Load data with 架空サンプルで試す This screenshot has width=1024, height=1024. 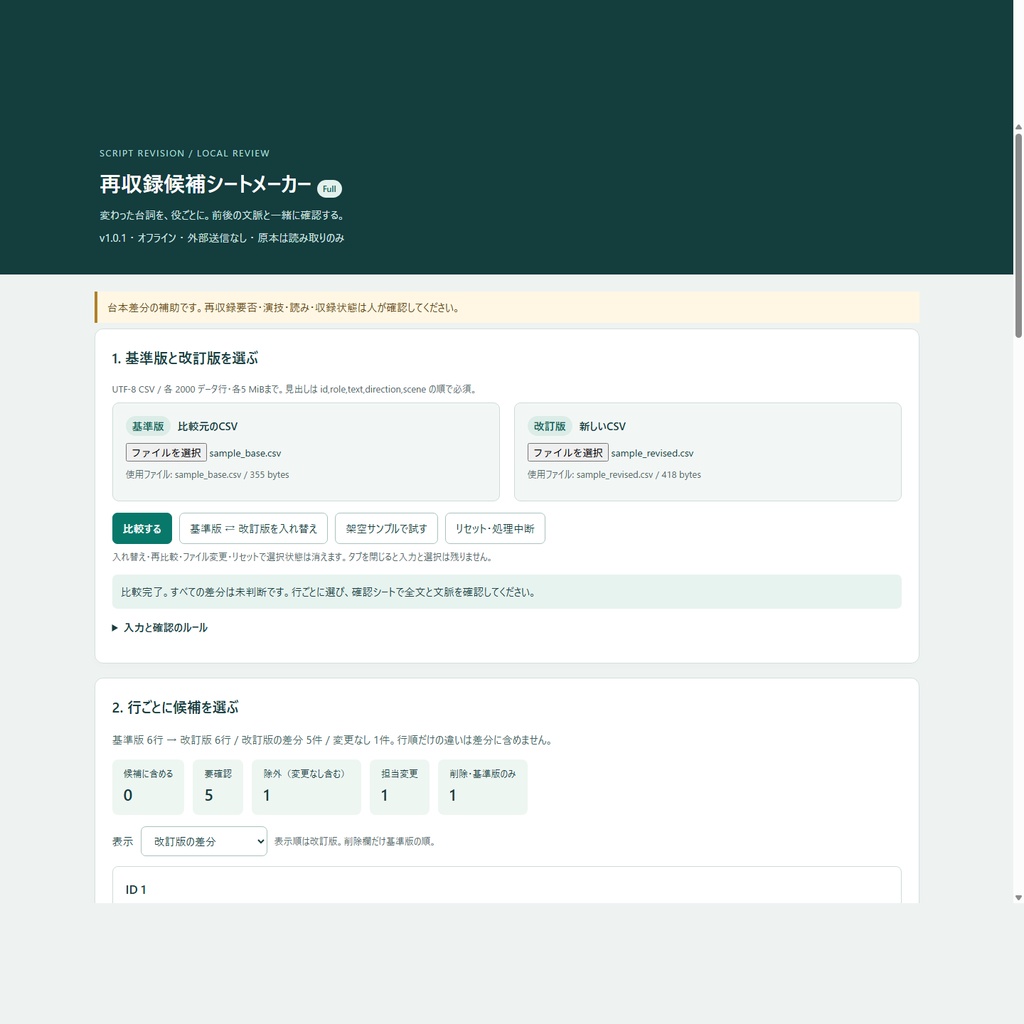click(x=386, y=528)
